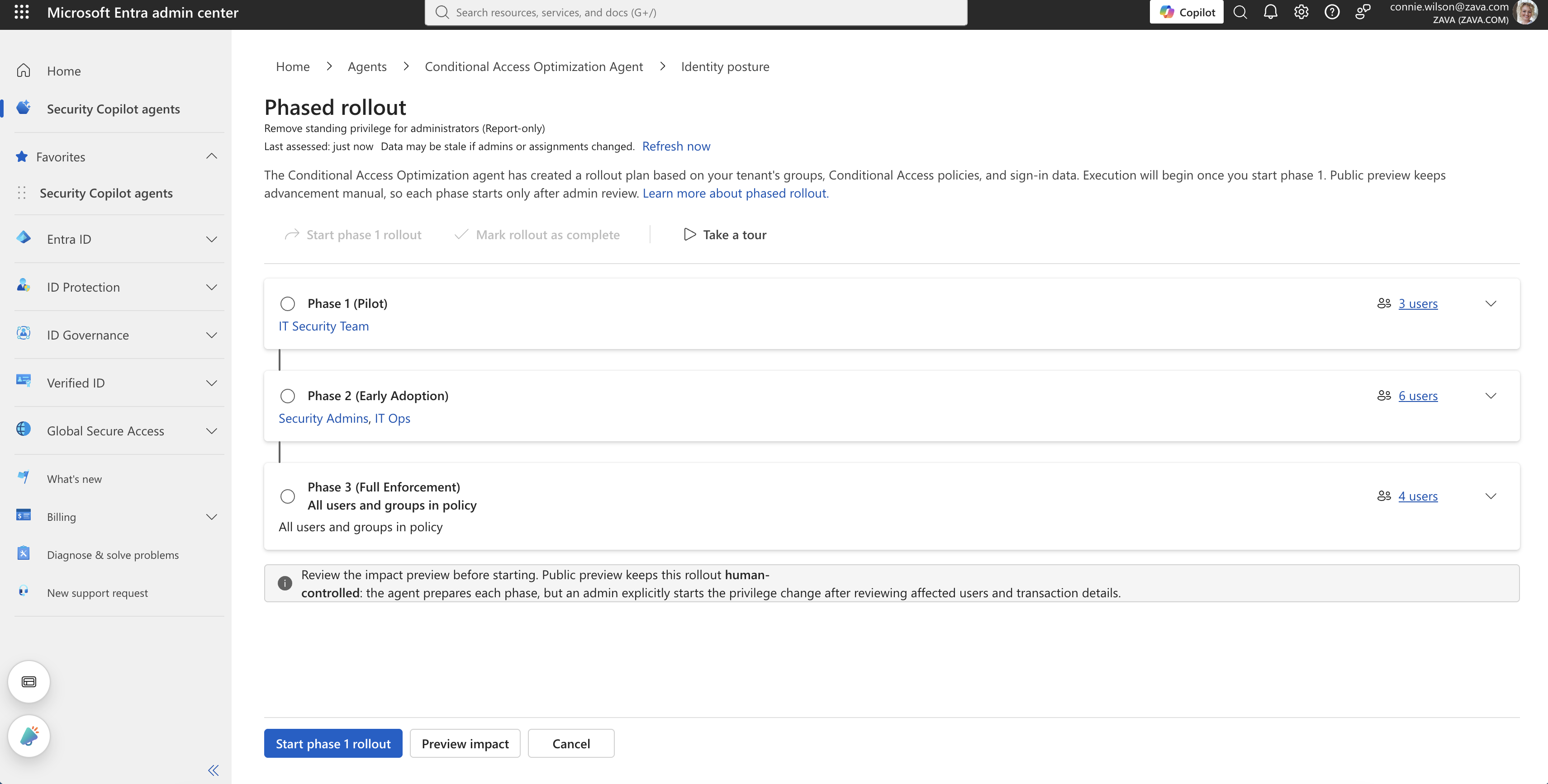
Task: Click the Preview impact button
Action: [x=465, y=744]
